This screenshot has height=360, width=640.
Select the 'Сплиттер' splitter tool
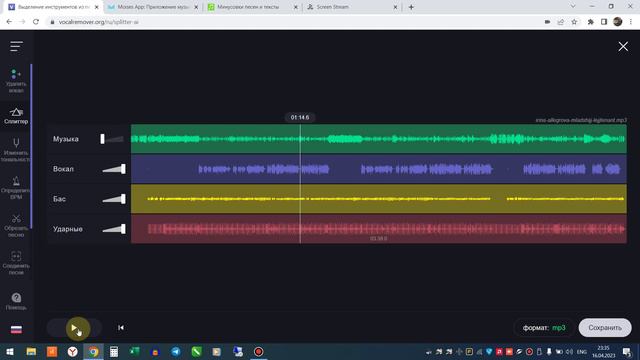coord(16,116)
